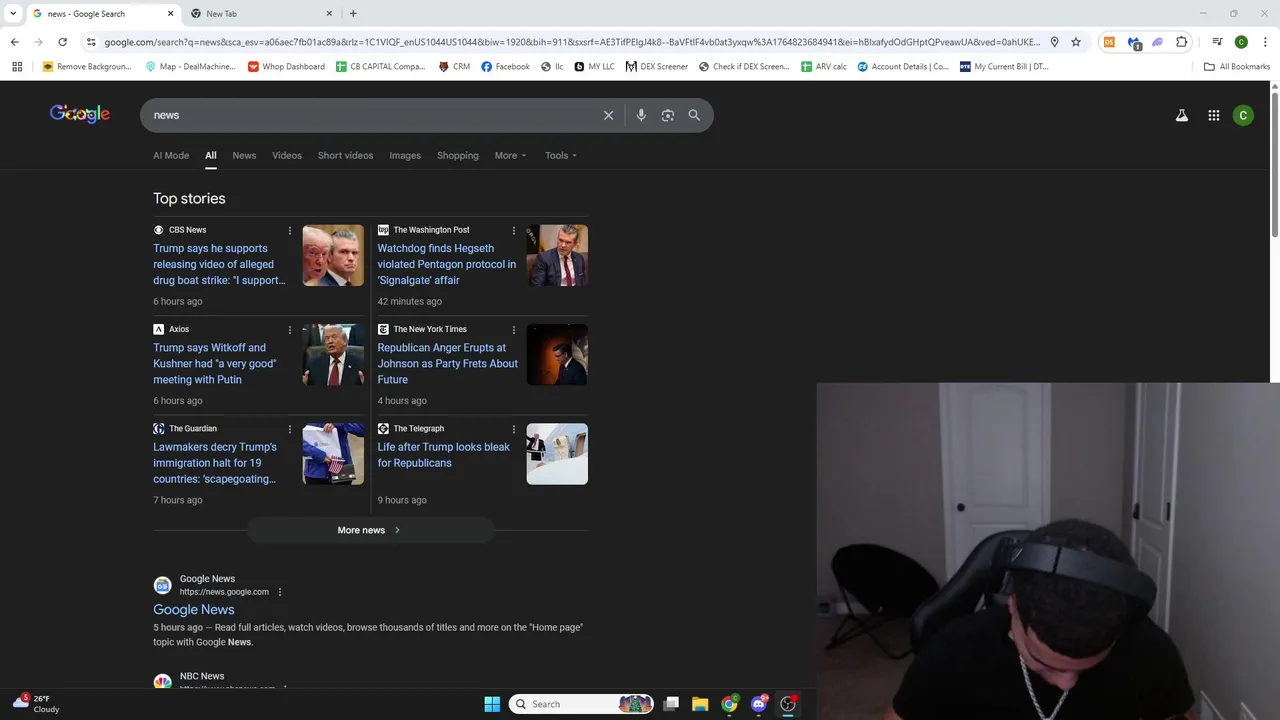Open the Whop Dashboard bookmark
This screenshot has height=720, width=1280.
point(286,67)
